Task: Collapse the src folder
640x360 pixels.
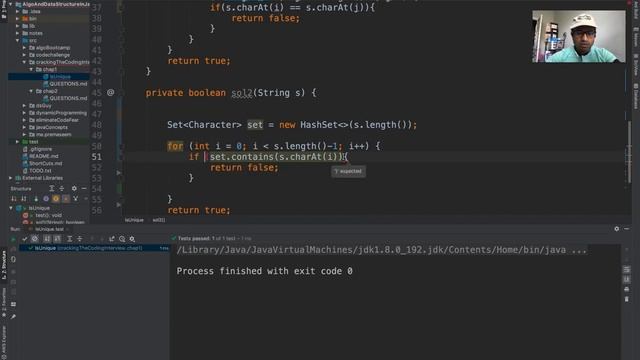Action: 18,40
